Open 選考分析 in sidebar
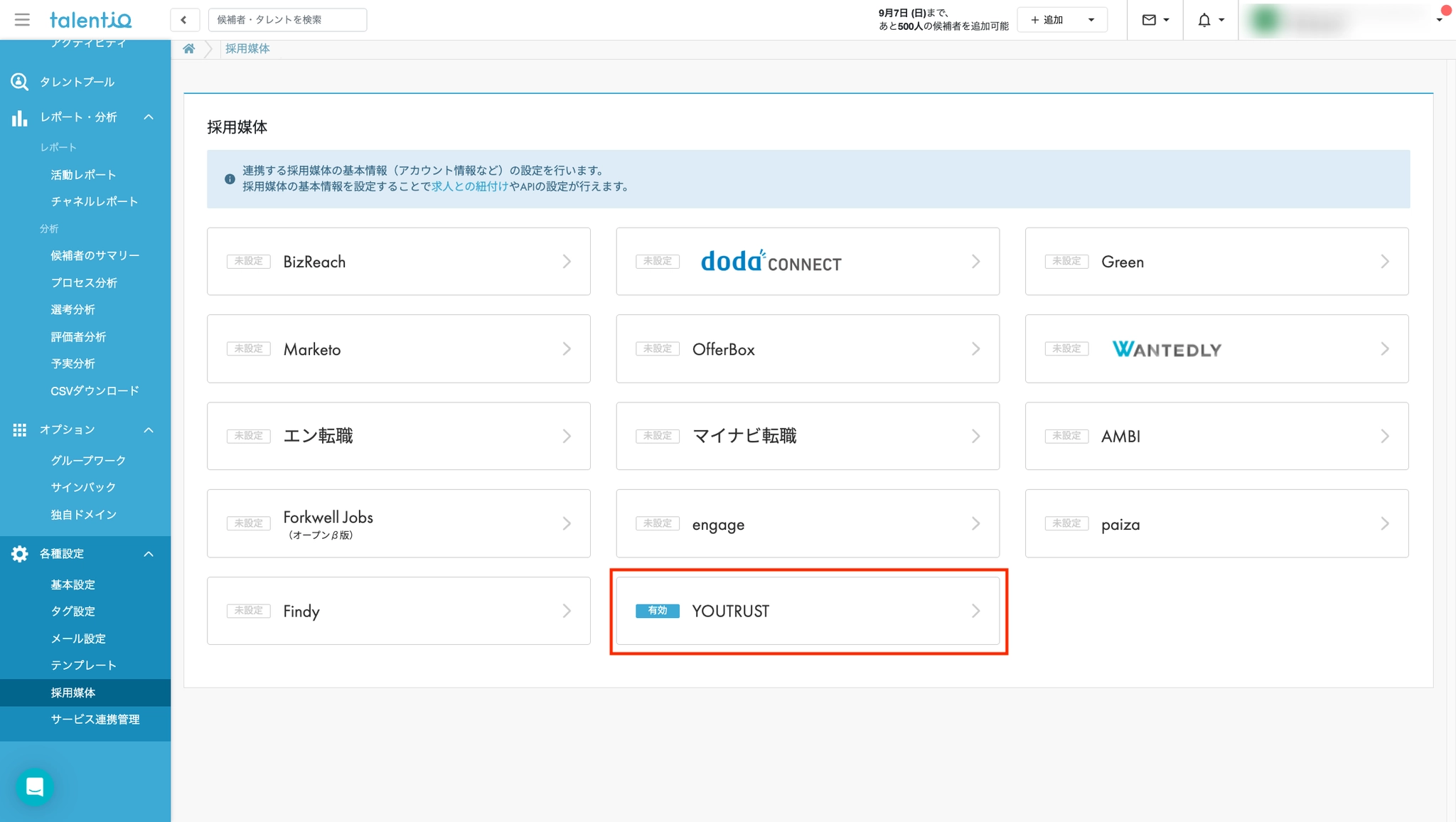This screenshot has height=822, width=1456. pos(73,310)
